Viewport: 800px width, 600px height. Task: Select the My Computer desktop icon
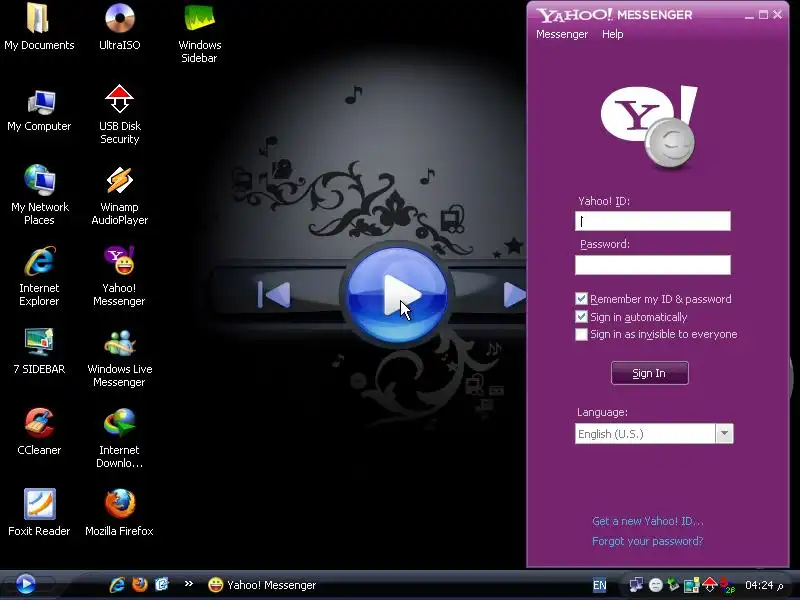pos(39,110)
